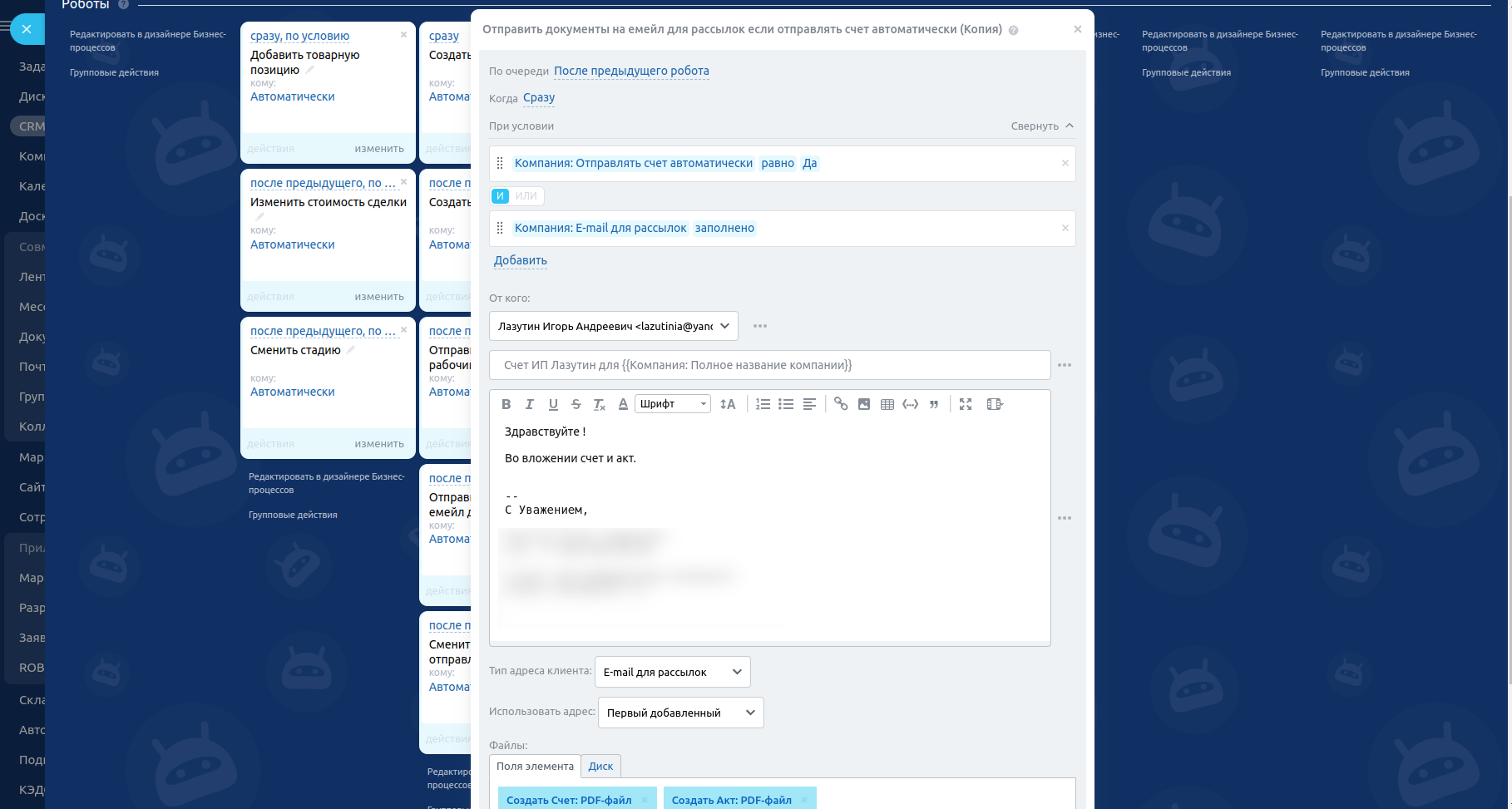Rename Сменить стадию via pencil icon
The height and width of the screenshot is (809, 1512).
tap(351, 350)
